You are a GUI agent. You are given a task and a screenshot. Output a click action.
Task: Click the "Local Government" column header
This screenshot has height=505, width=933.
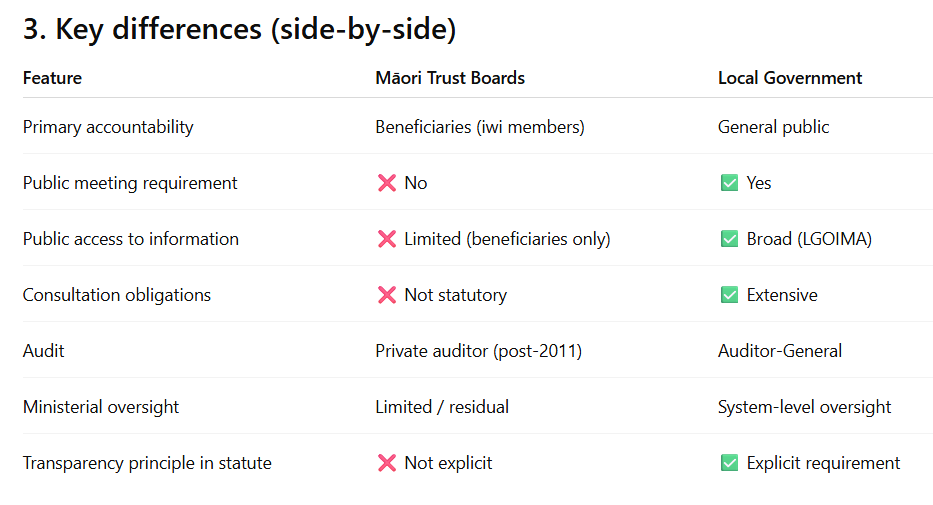789,78
